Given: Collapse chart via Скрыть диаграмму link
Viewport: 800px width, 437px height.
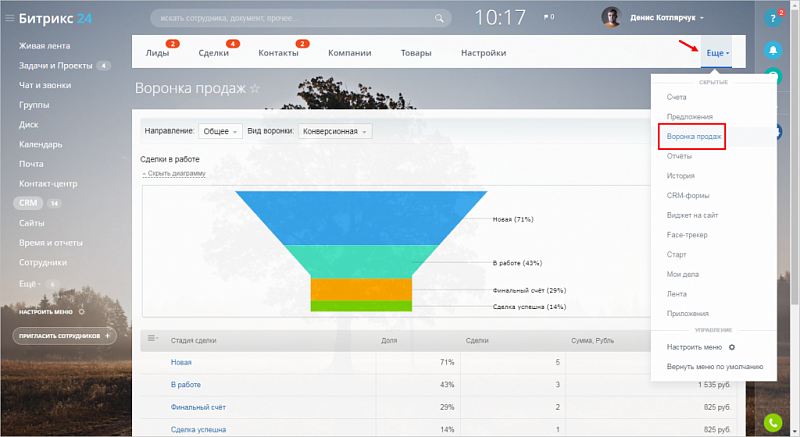Looking at the screenshot, I should (x=174, y=173).
